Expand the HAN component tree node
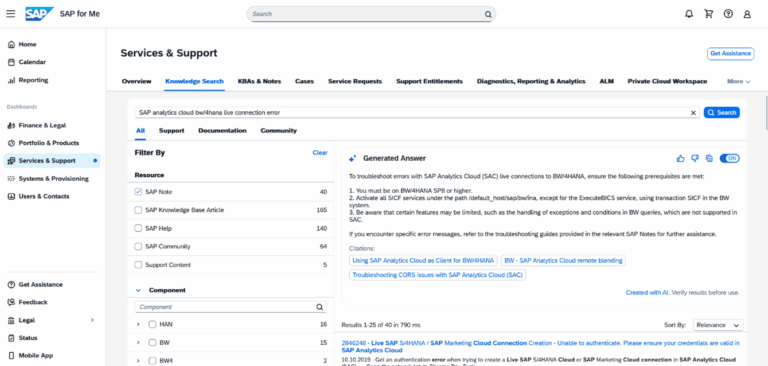768x366 pixels. pyautogui.click(x=138, y=324)
